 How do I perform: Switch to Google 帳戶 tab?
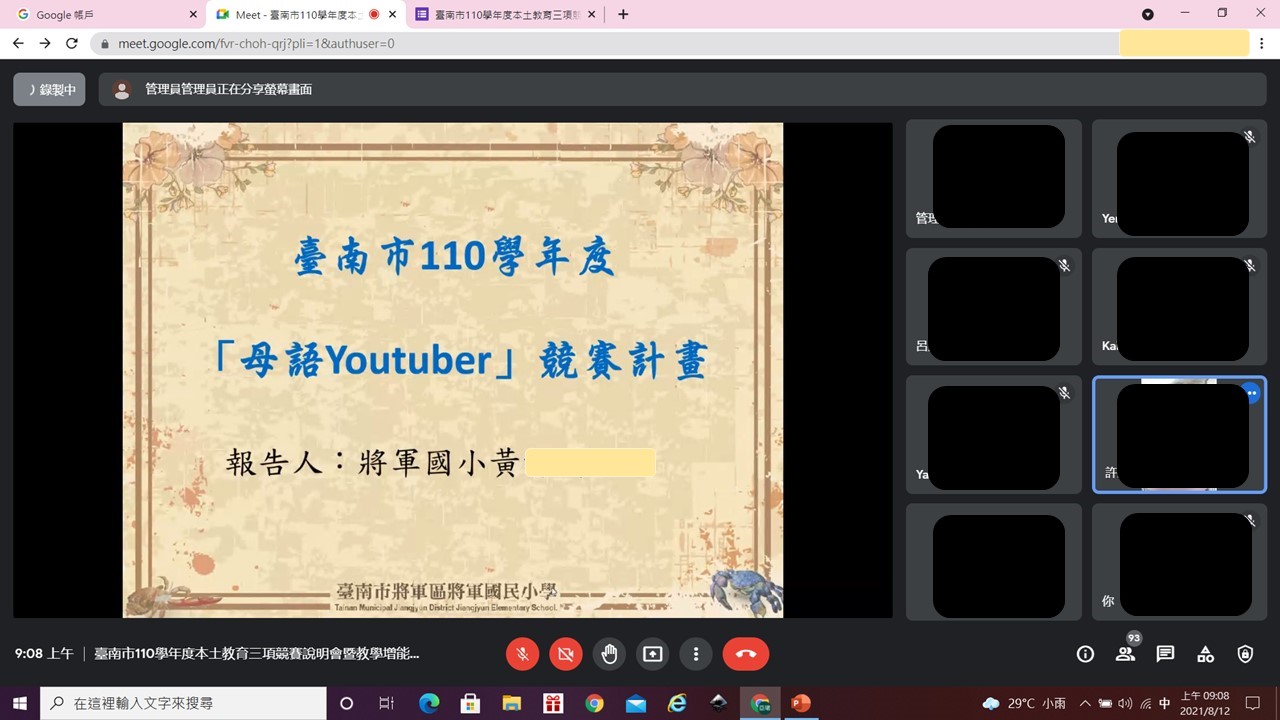coord(100,14)
